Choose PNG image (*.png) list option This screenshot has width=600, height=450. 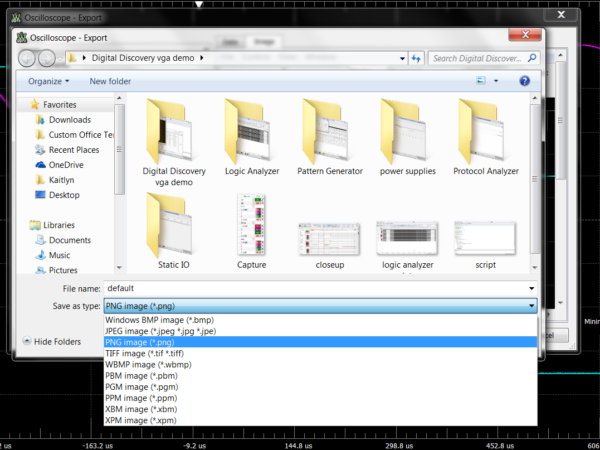pyautogui.click(x=321, y=342)
